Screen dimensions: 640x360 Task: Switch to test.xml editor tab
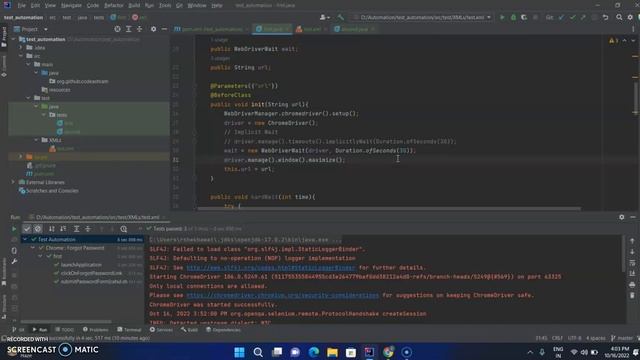[x=311, y=29]
